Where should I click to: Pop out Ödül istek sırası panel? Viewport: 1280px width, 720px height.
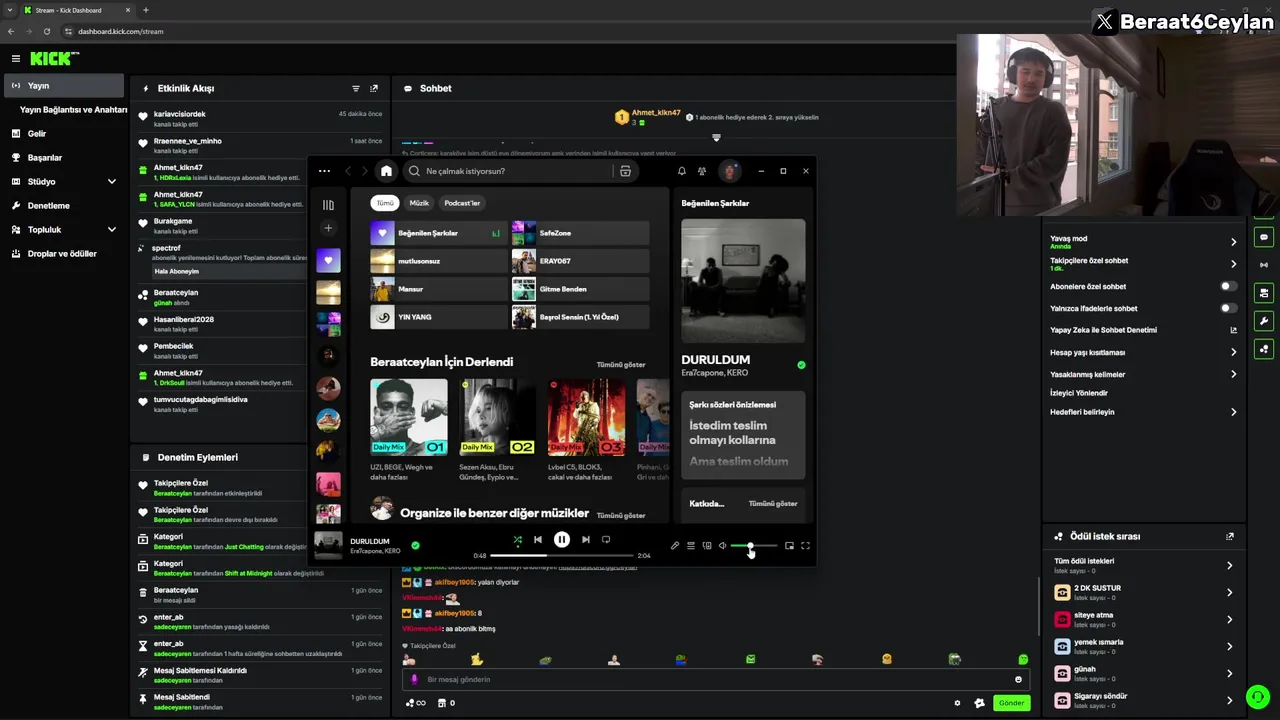(1230, 537)
